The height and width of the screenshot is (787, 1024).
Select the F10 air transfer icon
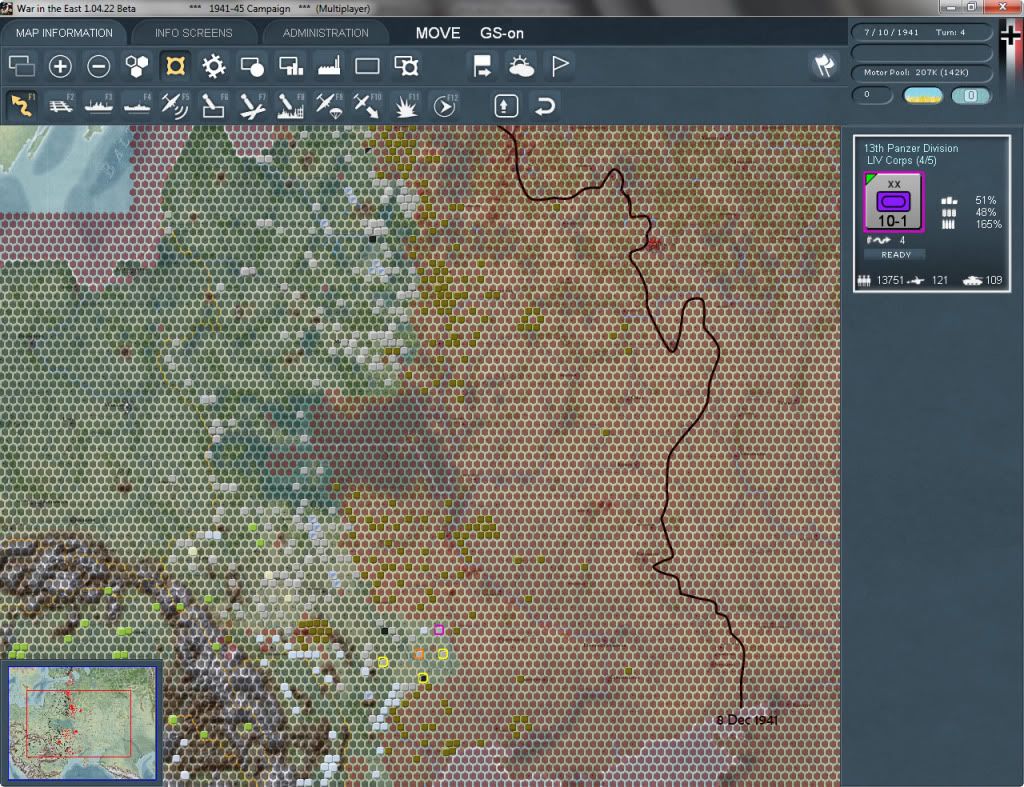tap(367, 106)
